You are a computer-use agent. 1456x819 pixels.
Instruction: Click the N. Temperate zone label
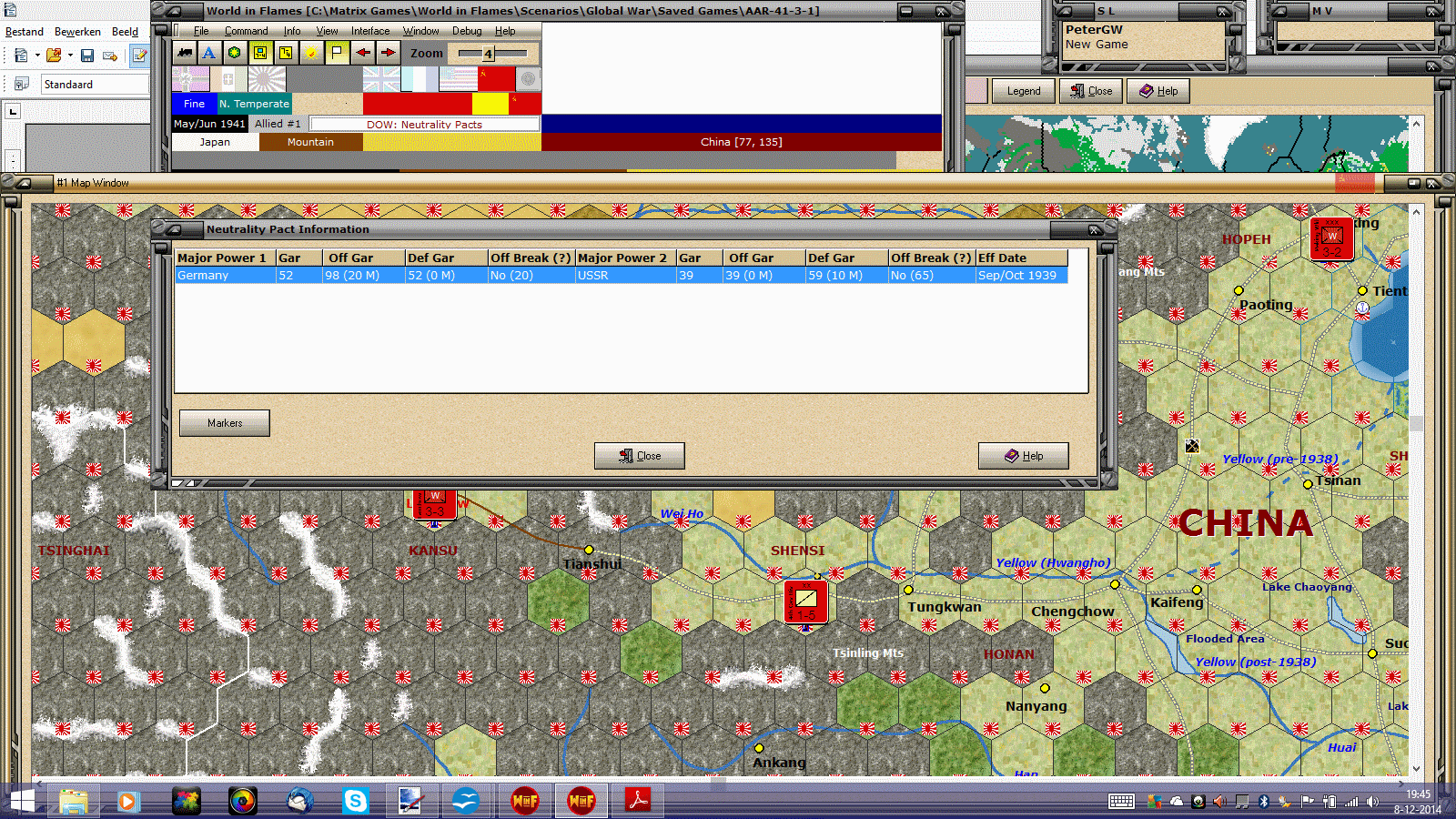coord(254,104)
